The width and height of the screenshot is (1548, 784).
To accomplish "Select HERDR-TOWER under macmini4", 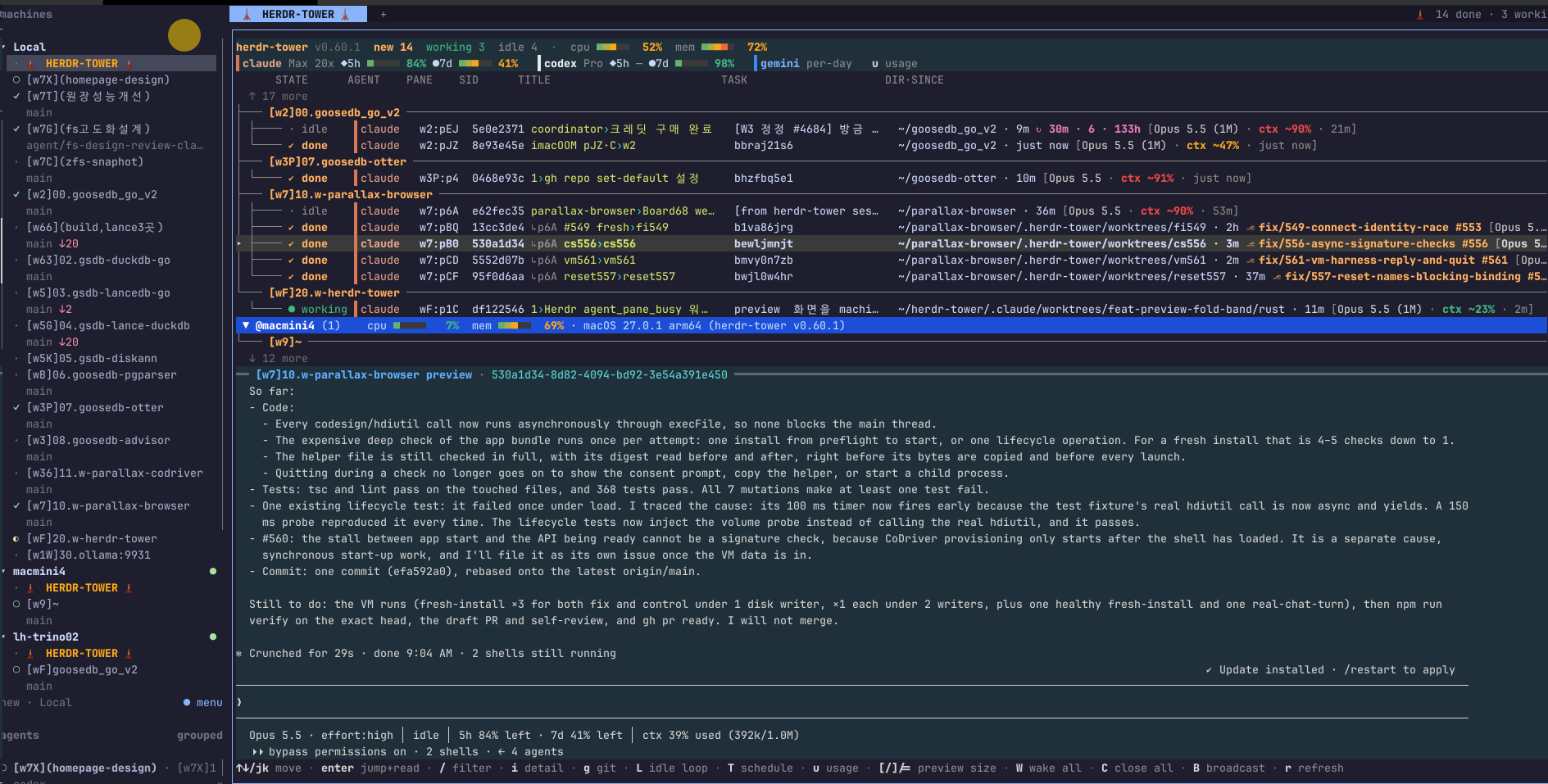I will (82, 587).
